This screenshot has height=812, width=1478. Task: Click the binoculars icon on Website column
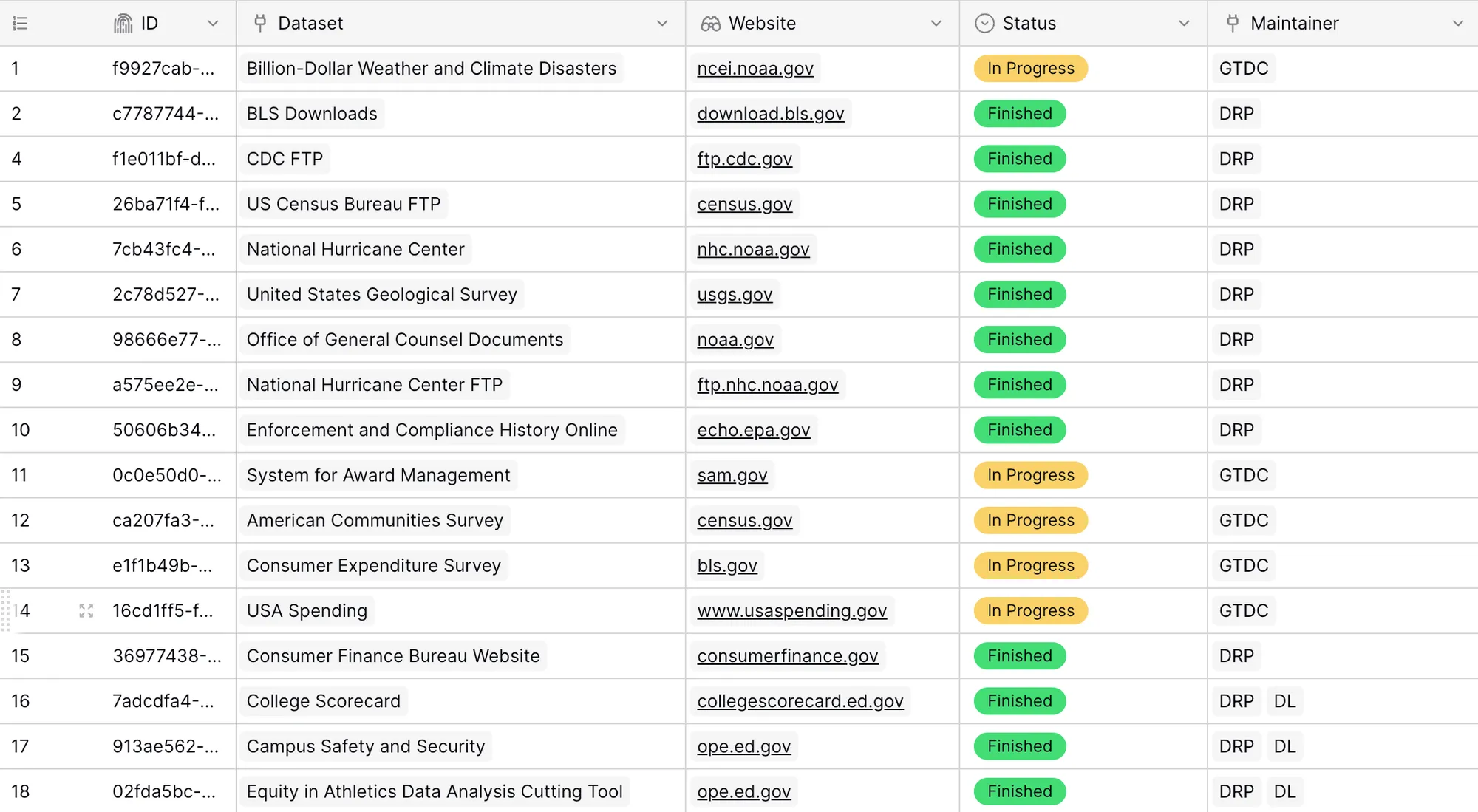tap(711, 23)
